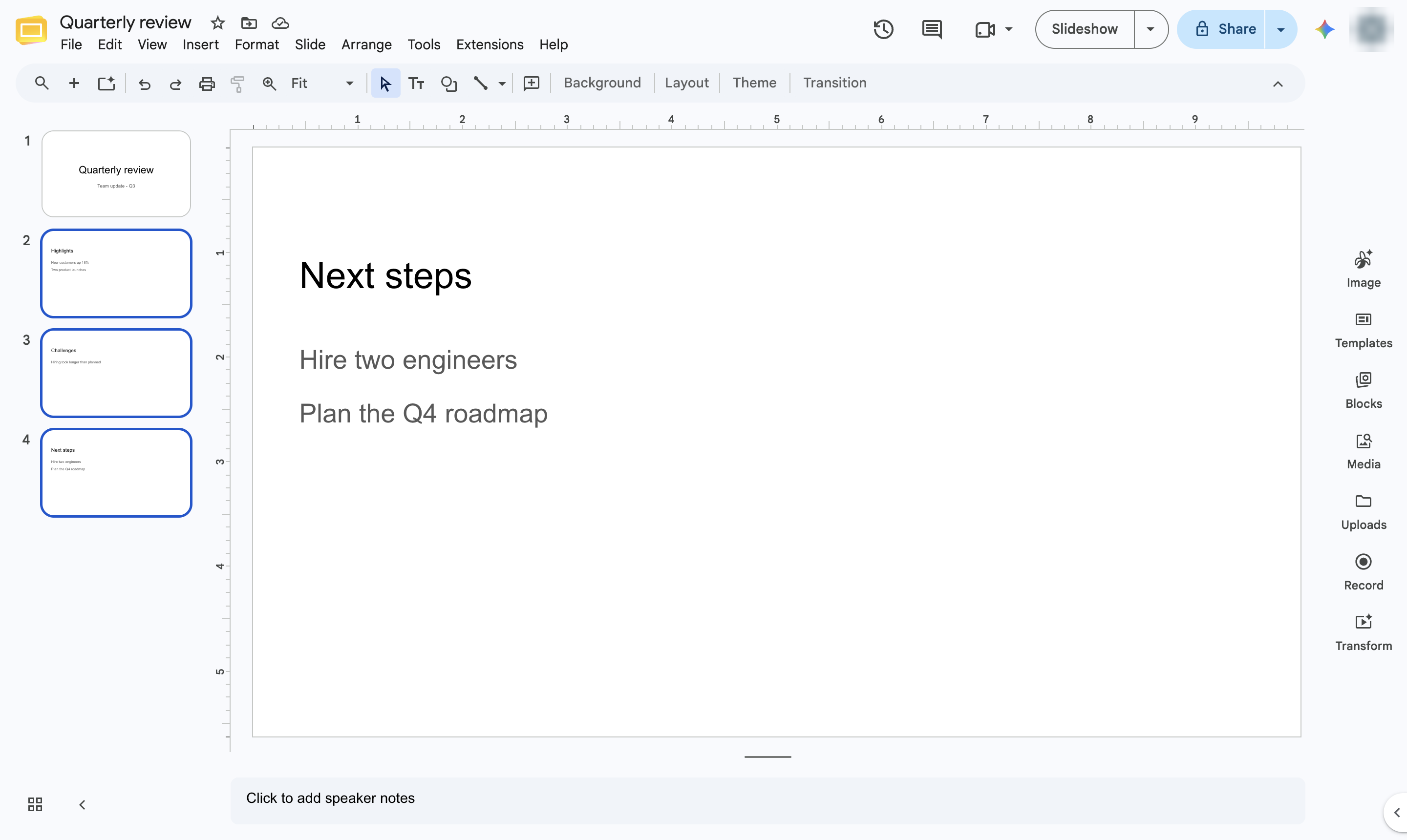Open Gemini sparkle assistant

(x=1325, y=29)
